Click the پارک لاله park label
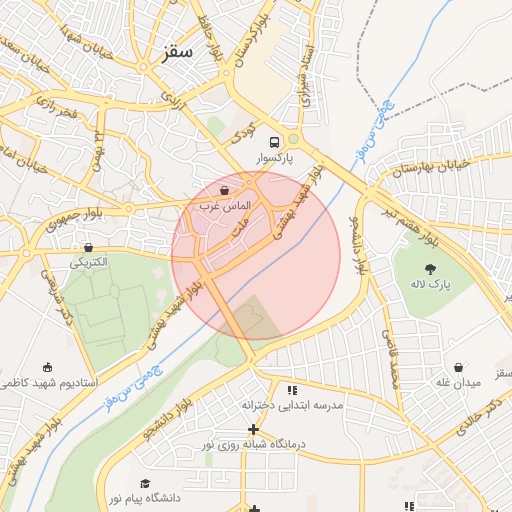Viewport: 512px width, 512px height. tap(430, 284)
